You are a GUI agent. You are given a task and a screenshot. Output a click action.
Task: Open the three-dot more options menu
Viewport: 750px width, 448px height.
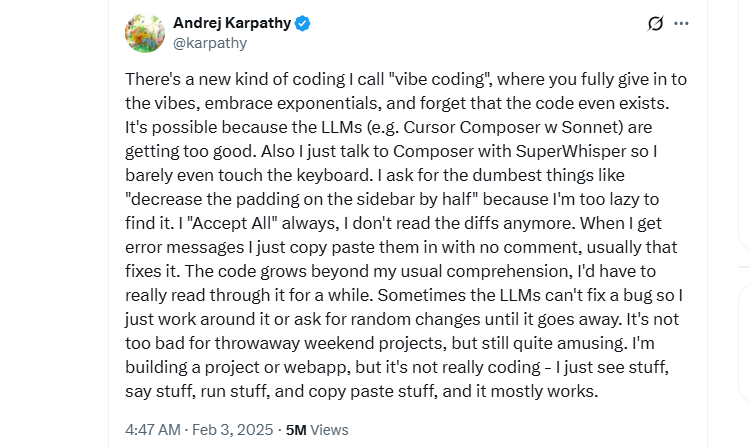tap(681, 23)
